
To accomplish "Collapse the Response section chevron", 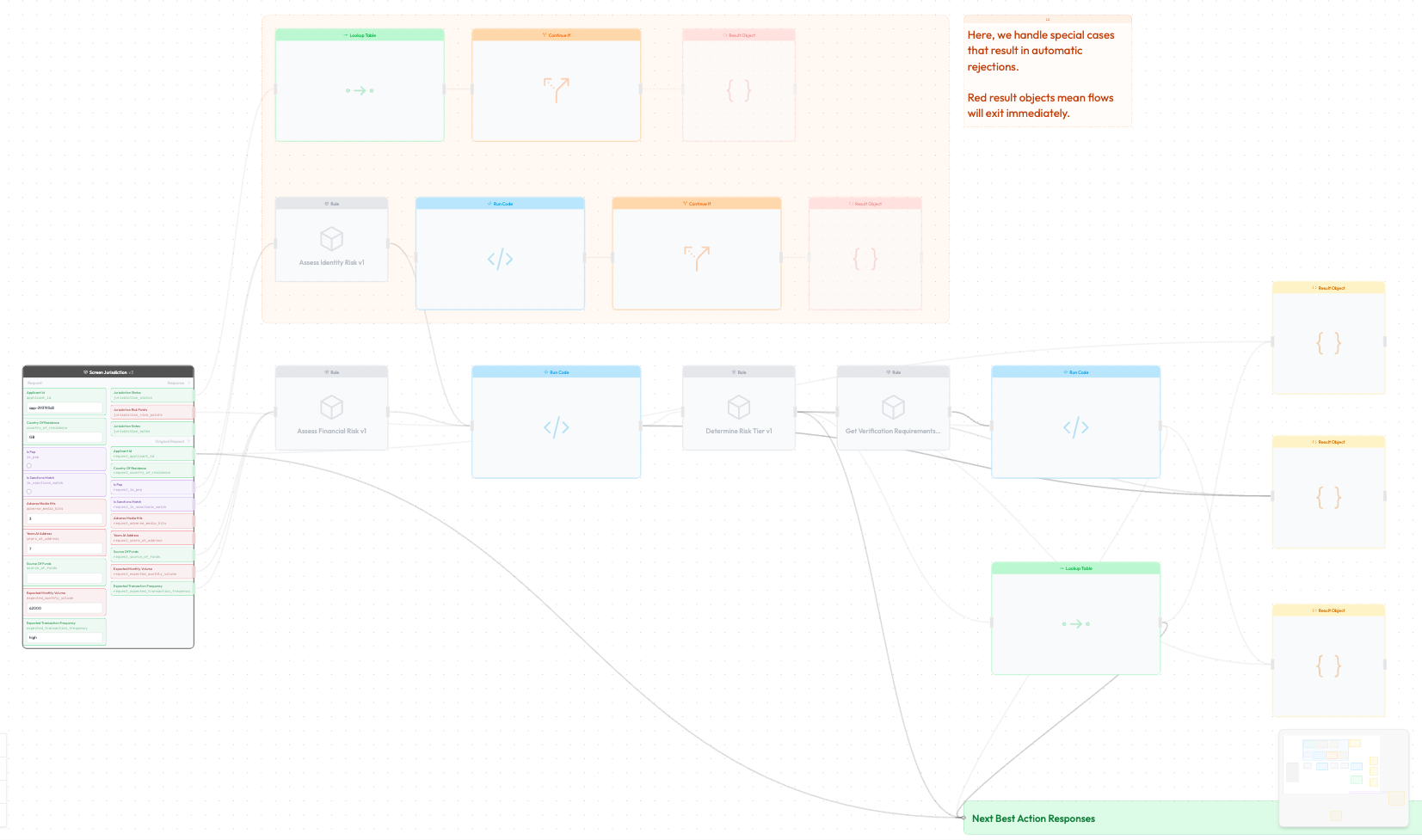I will (x=189, y=383).
